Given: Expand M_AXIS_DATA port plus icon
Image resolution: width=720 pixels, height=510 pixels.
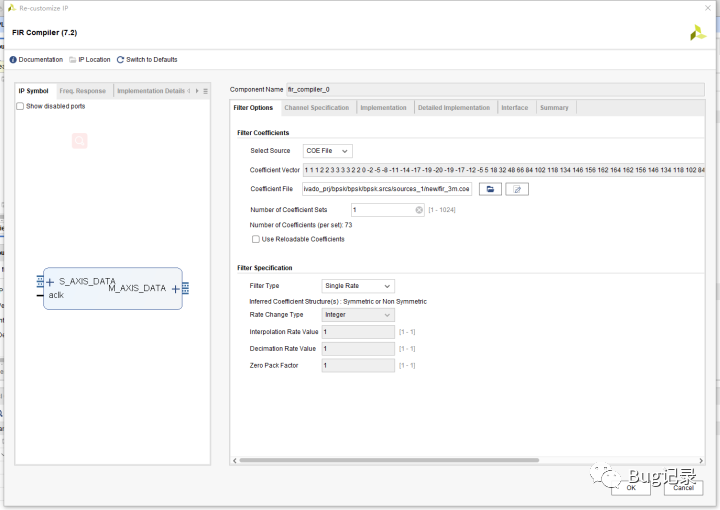Looking at the screenshot, I should (175, 289).
